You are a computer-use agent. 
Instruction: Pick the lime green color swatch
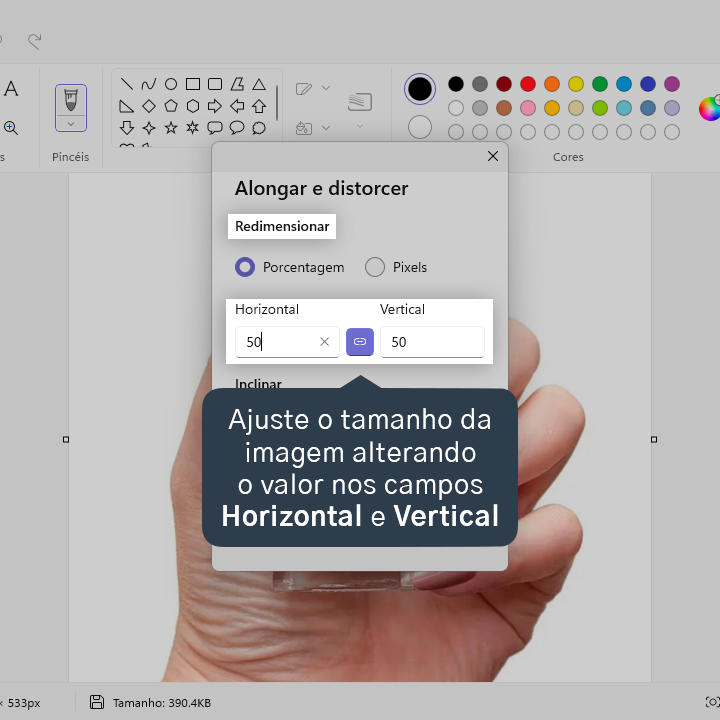tap(600, 108)
